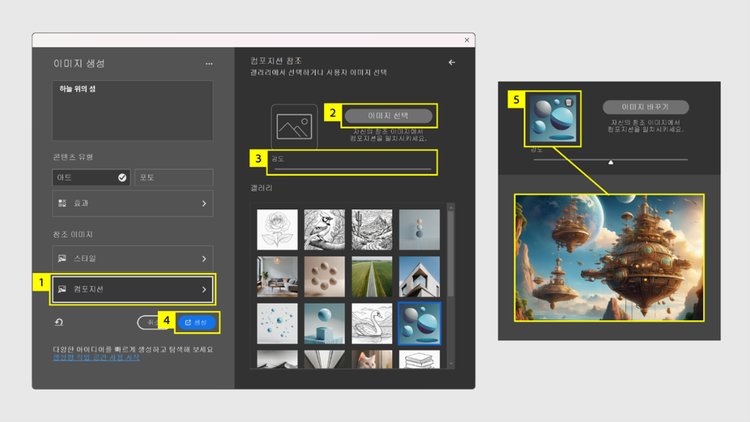
Task: Click the 이미지 바꾸기 change image button
Action: pyautogui.click(x=646, y=107)
